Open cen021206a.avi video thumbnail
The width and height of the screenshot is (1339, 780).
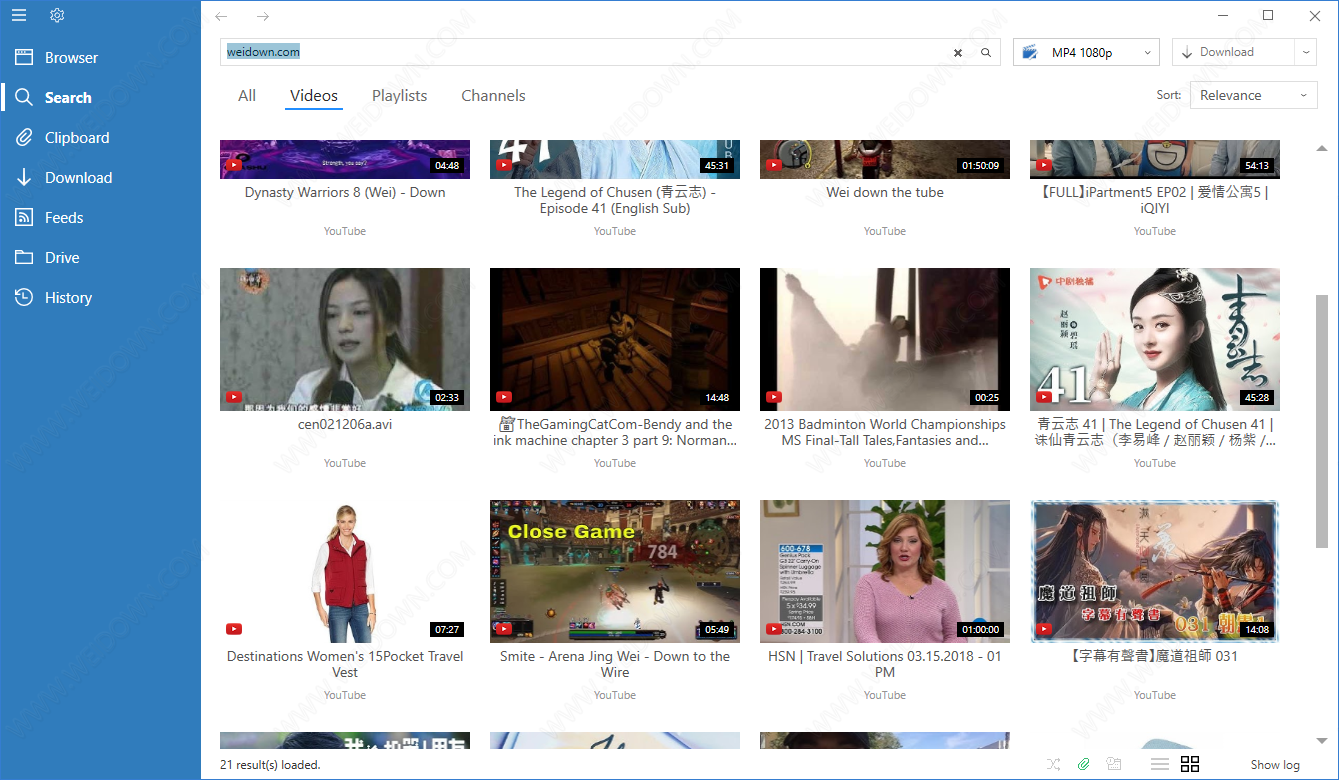point(345,339)
